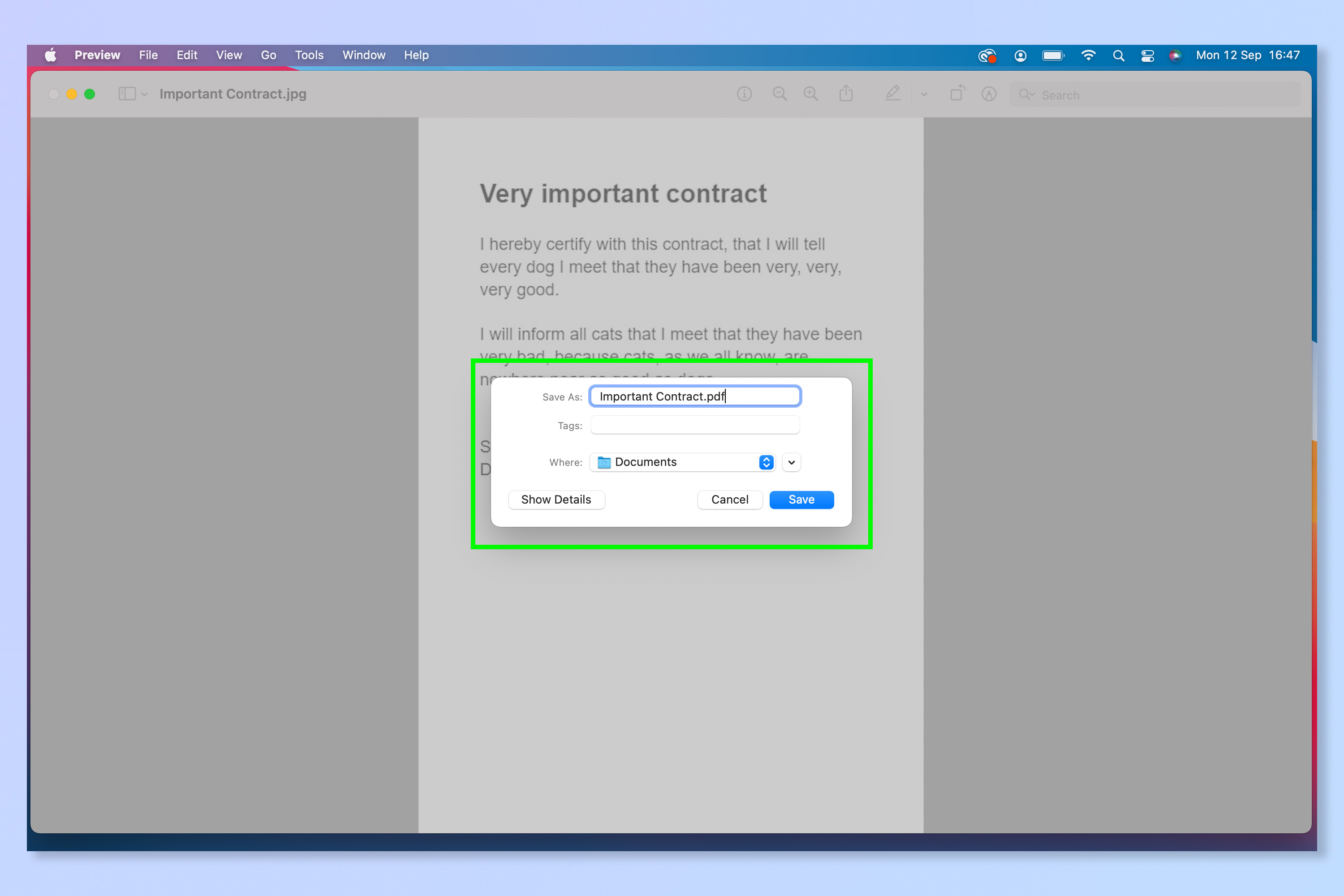Open the Wi-Fi status icon
Image resolution: width=1344 pixels, height=896 pixels.
point(1089,56)
